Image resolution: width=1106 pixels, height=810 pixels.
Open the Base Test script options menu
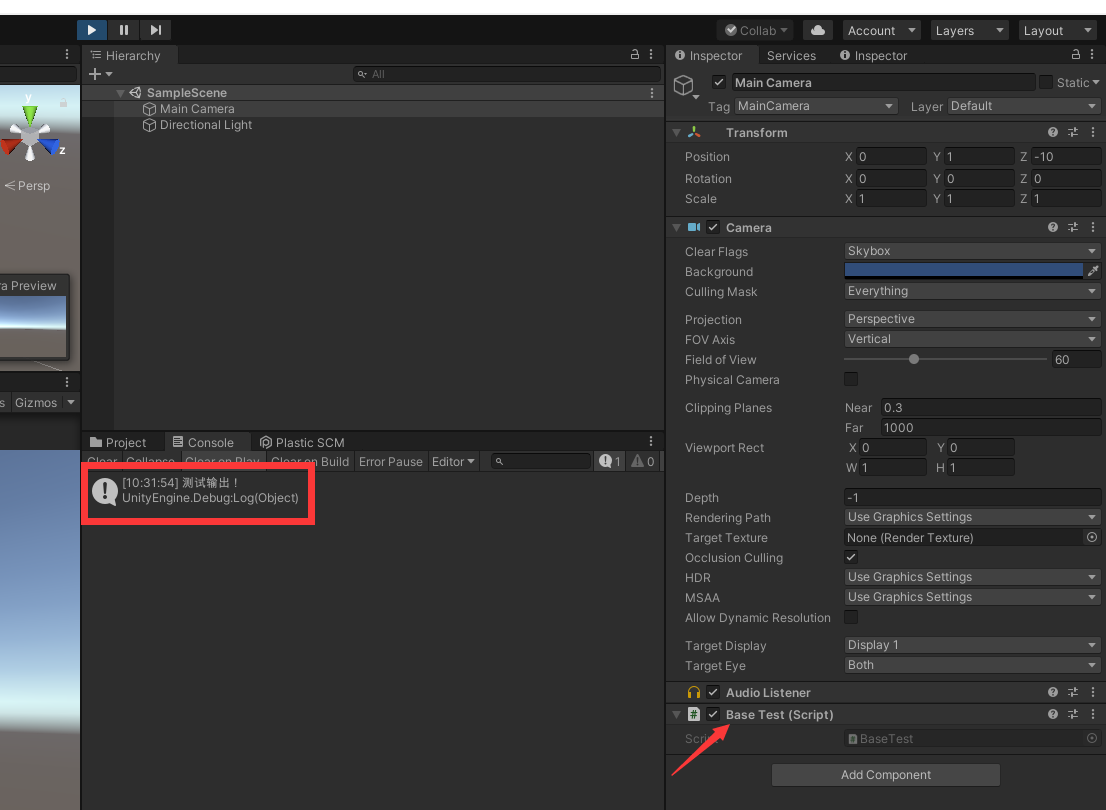[1093, 714]
